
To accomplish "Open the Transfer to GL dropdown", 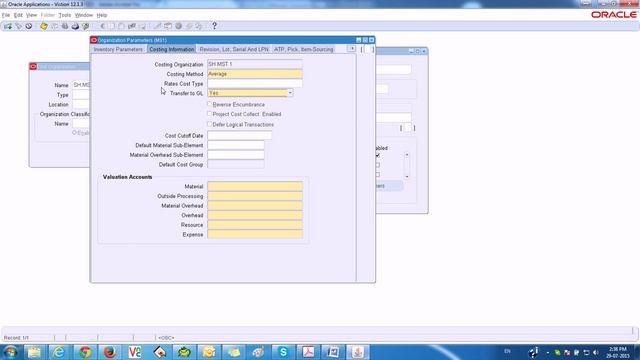I will (290, 93).
